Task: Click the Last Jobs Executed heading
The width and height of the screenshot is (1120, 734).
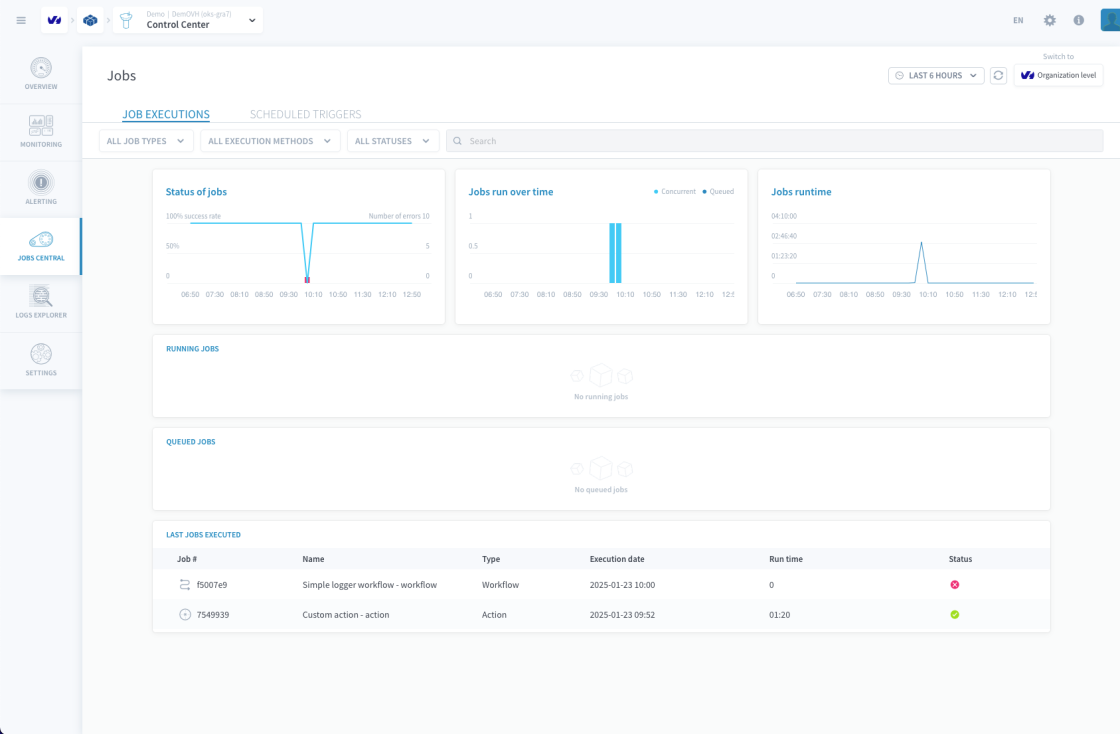Action: pyautogui.click(x=204, y=535)
